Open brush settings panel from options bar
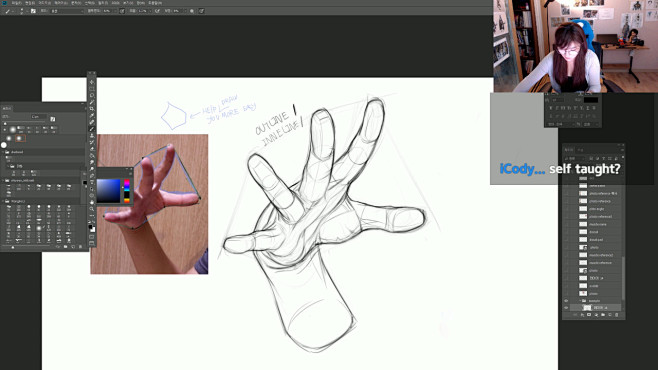This screenshot has height=370, width=658. [x=33, y=11]
